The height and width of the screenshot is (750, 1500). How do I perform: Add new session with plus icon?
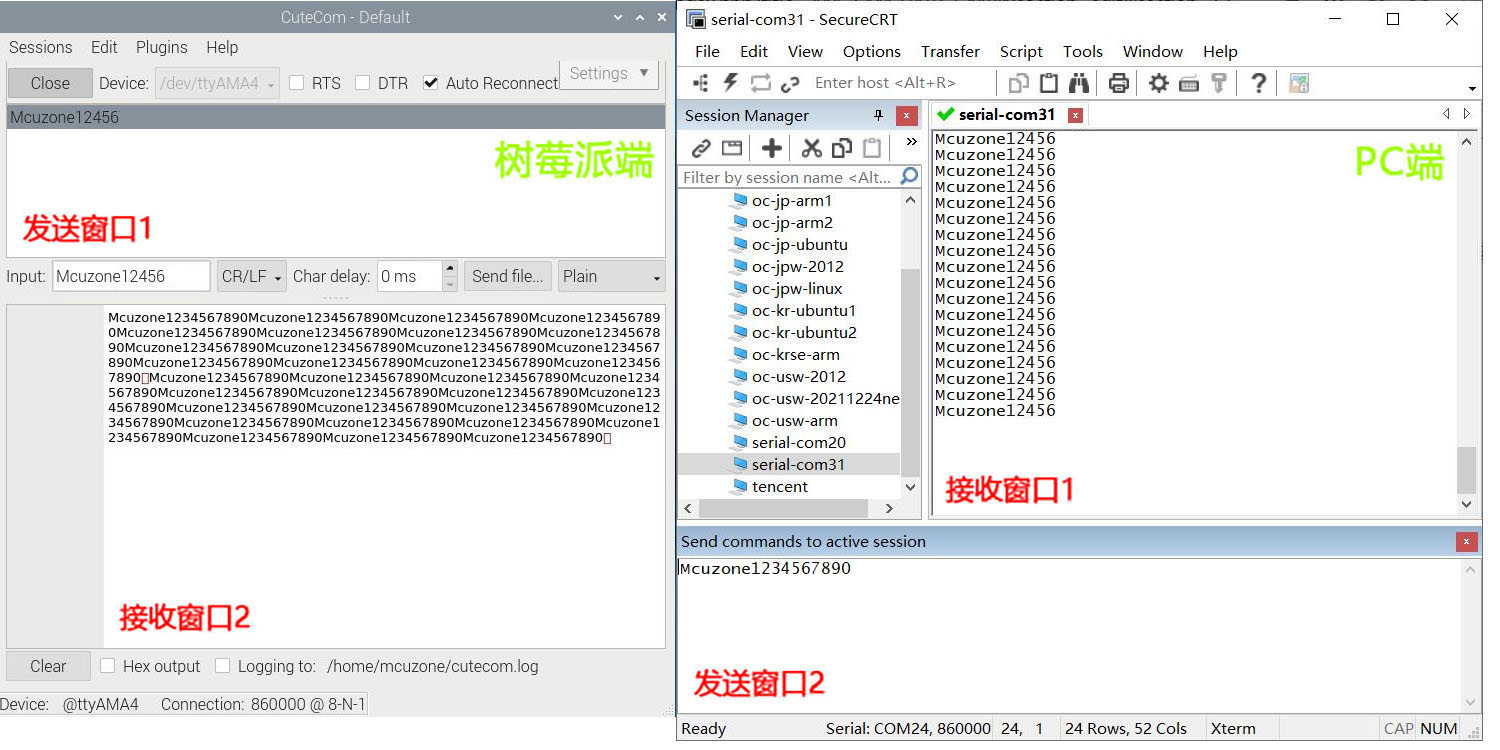pyautogui.click(x=772, y=148)
